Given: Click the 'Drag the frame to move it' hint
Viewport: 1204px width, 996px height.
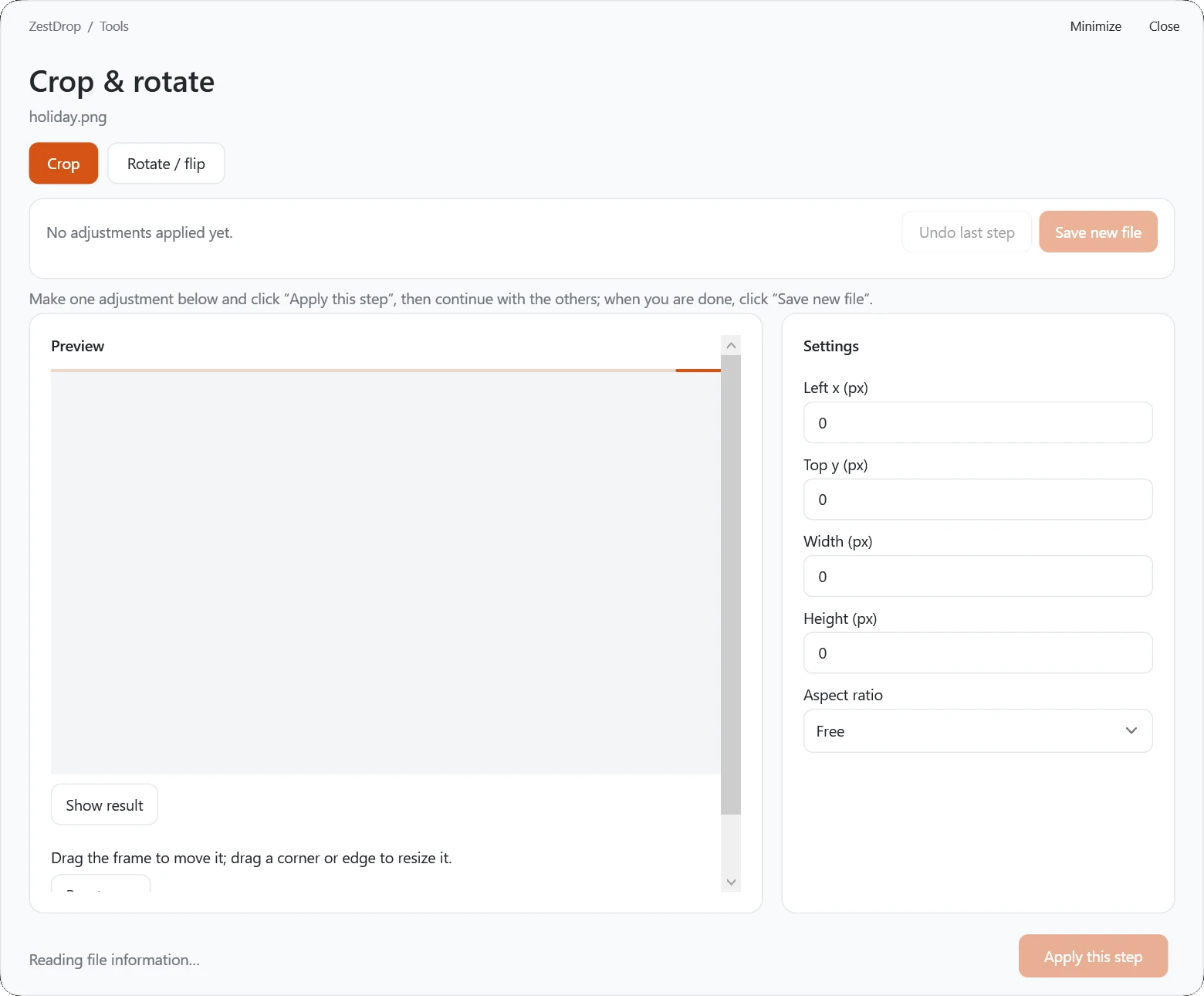Looking at the screenshot, I should 252,858.
